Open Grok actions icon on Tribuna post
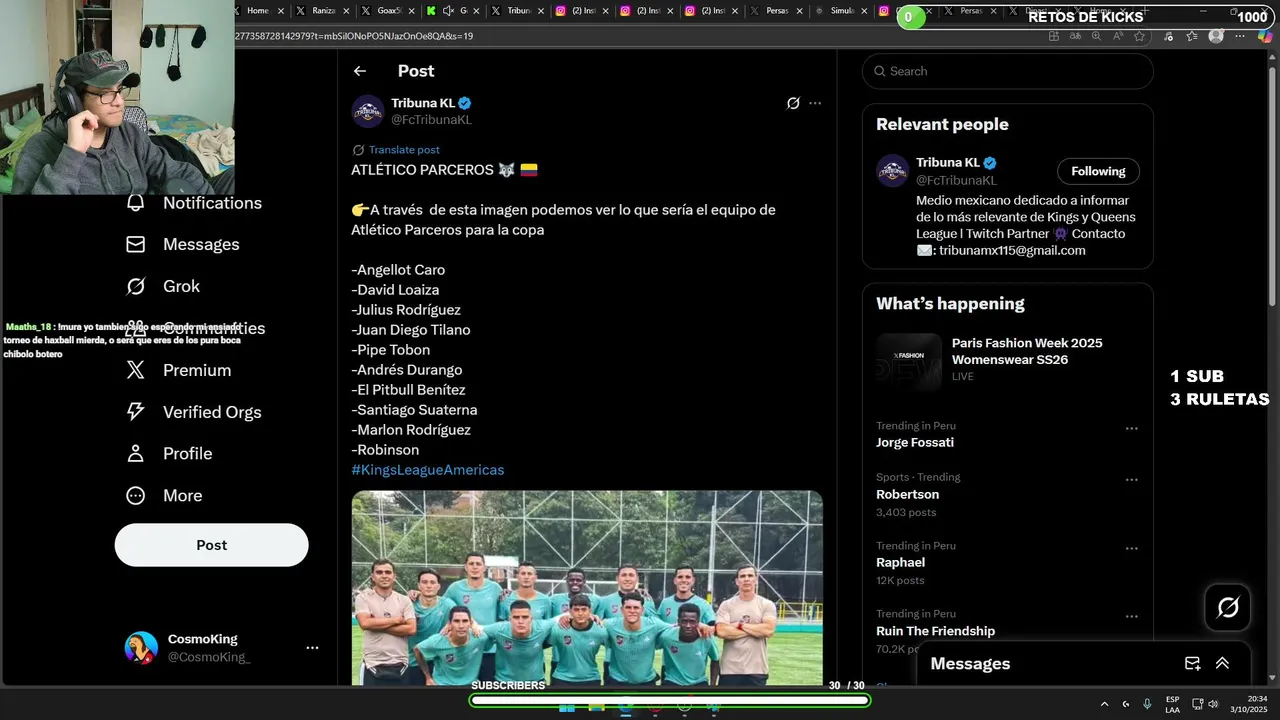This screenshot has height=720, width=1280. coord(793,103)
